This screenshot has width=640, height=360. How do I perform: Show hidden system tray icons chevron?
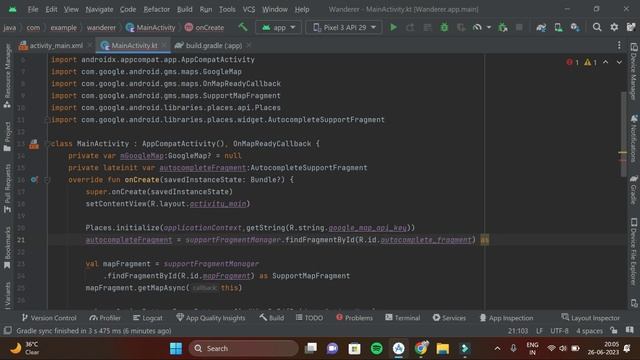[497, 348]
